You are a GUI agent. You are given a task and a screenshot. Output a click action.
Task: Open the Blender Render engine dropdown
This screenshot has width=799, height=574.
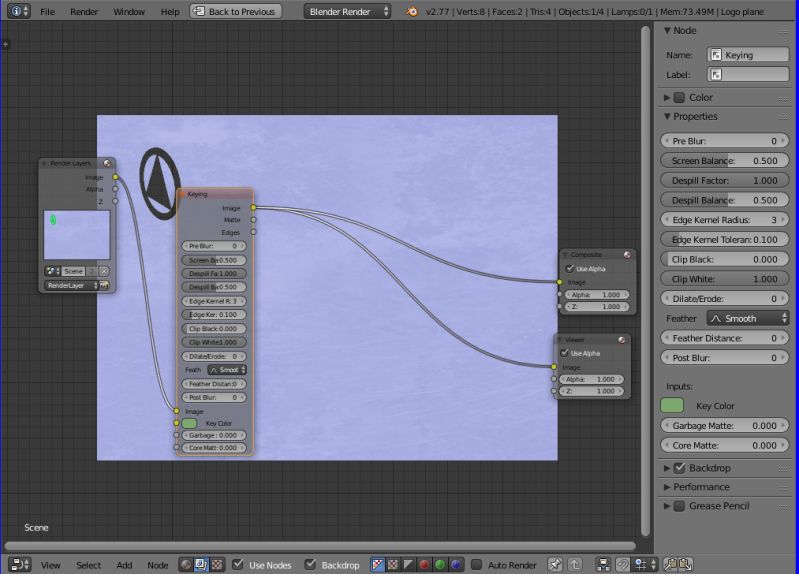click(347, 11)
